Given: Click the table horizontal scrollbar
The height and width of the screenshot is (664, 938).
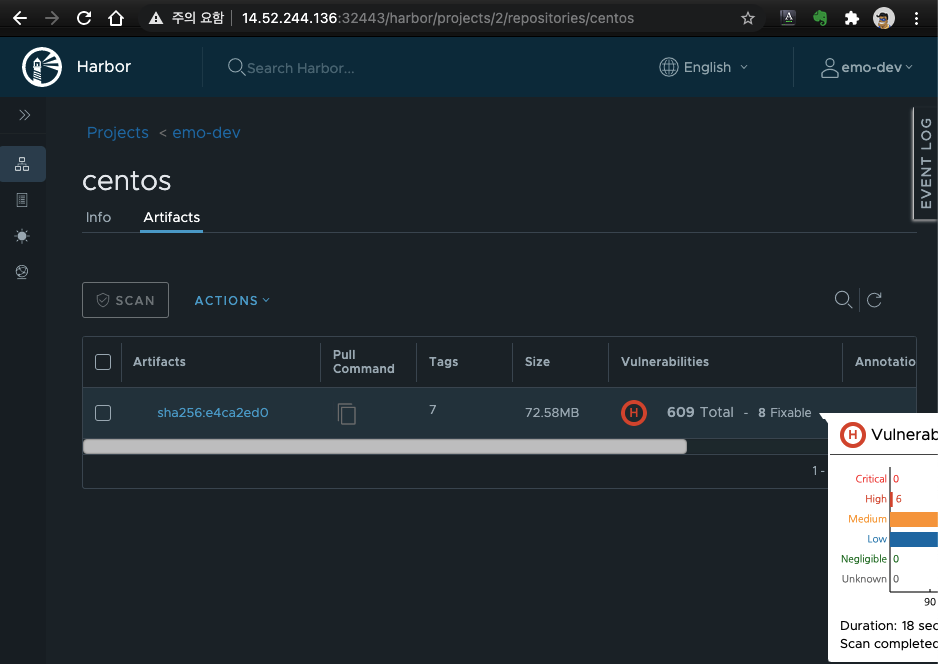Looking at the screenshot, I should pyautogui.click(x=385, y=446).
